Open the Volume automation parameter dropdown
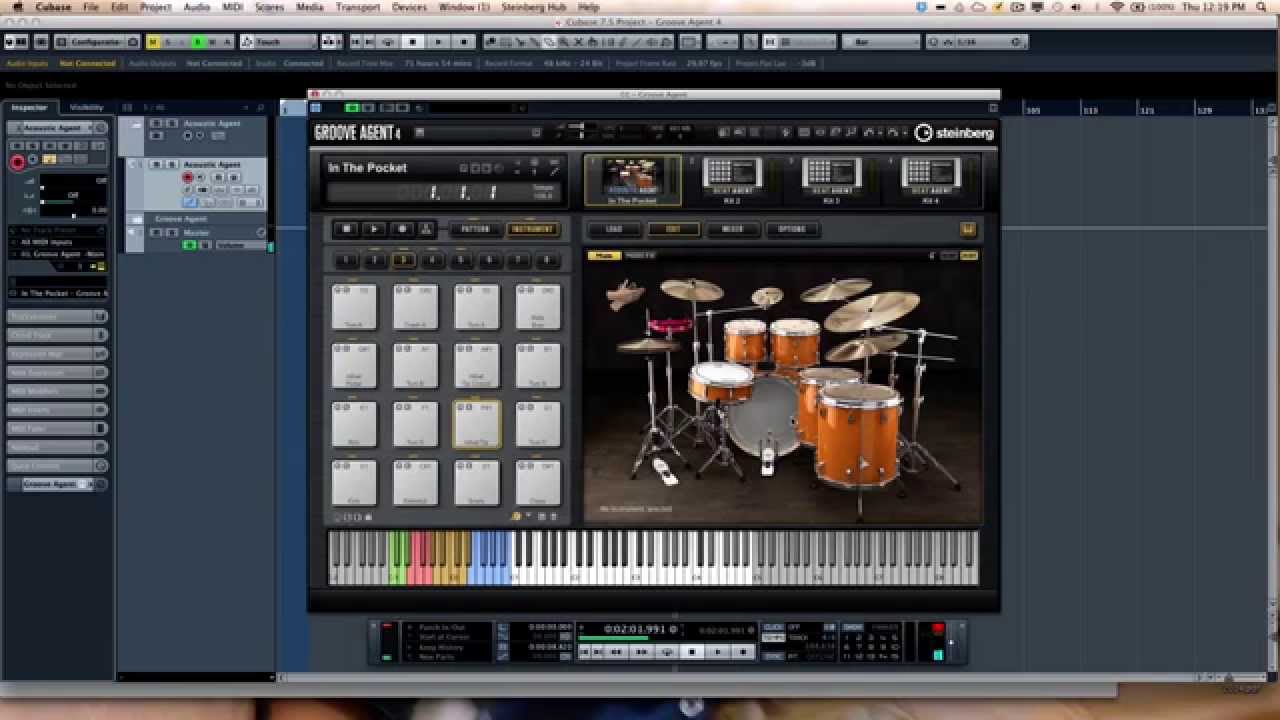 240,245
